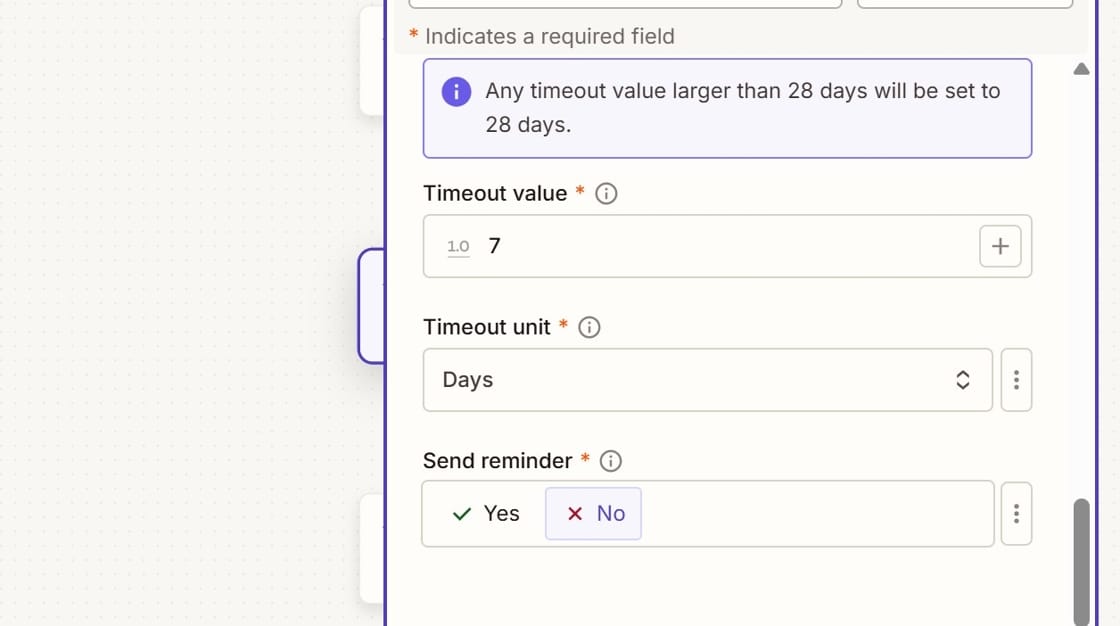Click the up-down chevron on the Days selector
1120x626 pixels.
[x=962, y=380]
